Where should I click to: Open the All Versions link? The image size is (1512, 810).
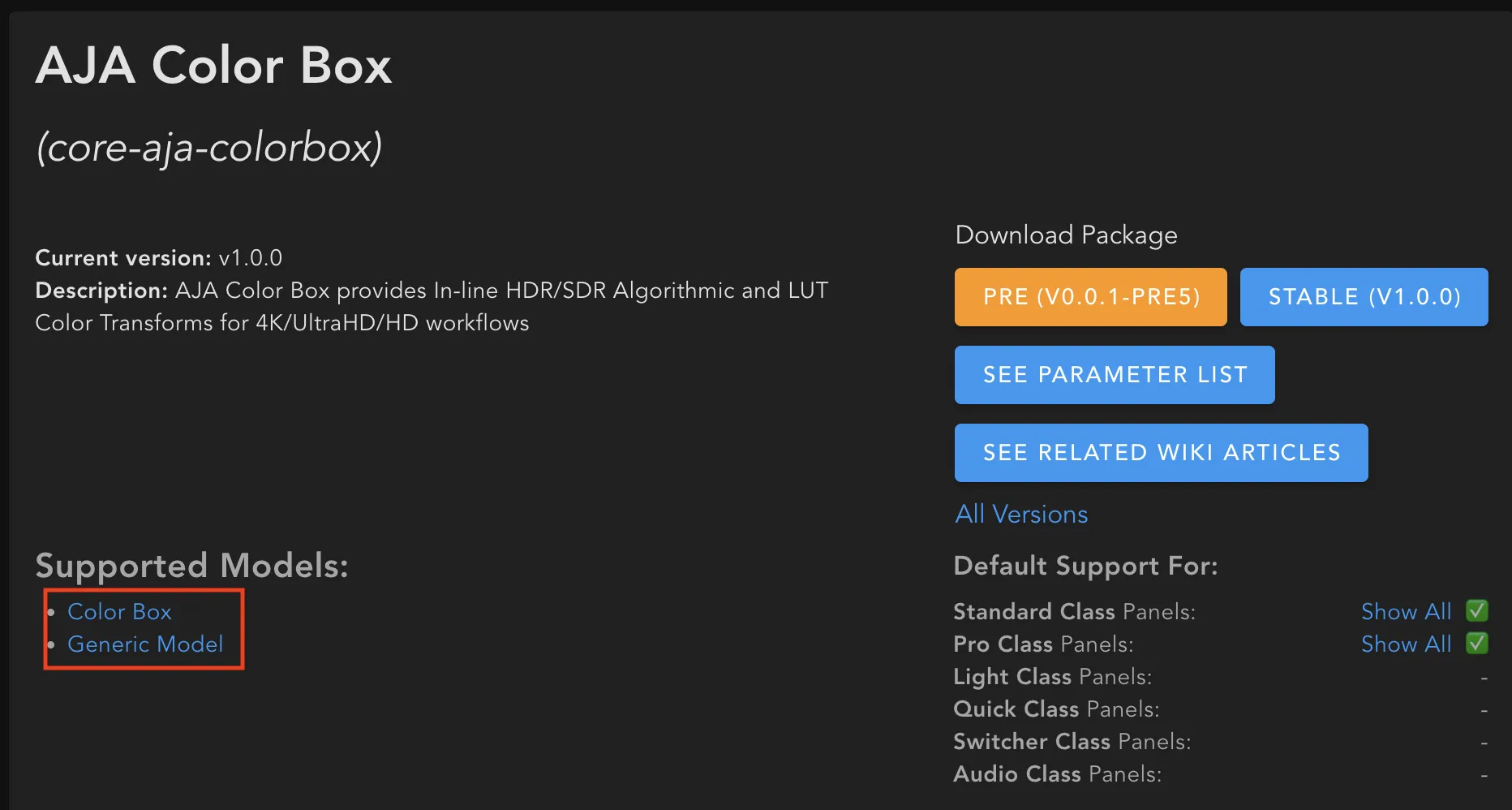(x=1021, y=514)
